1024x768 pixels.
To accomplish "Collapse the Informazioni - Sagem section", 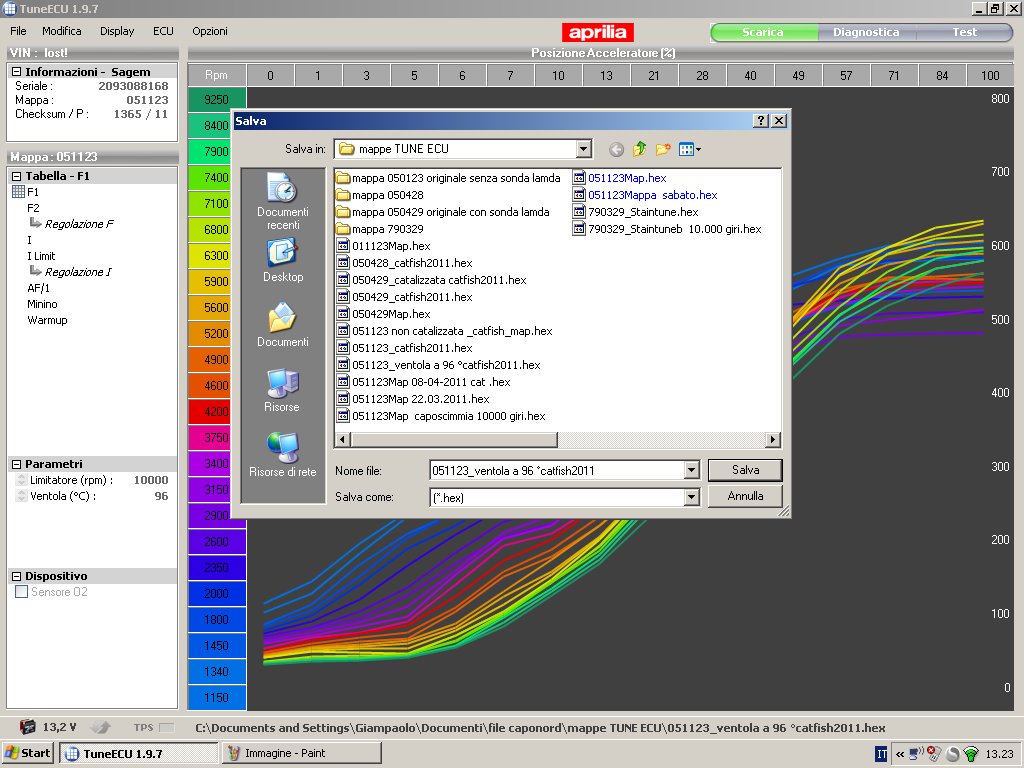I will coord(16,72).
